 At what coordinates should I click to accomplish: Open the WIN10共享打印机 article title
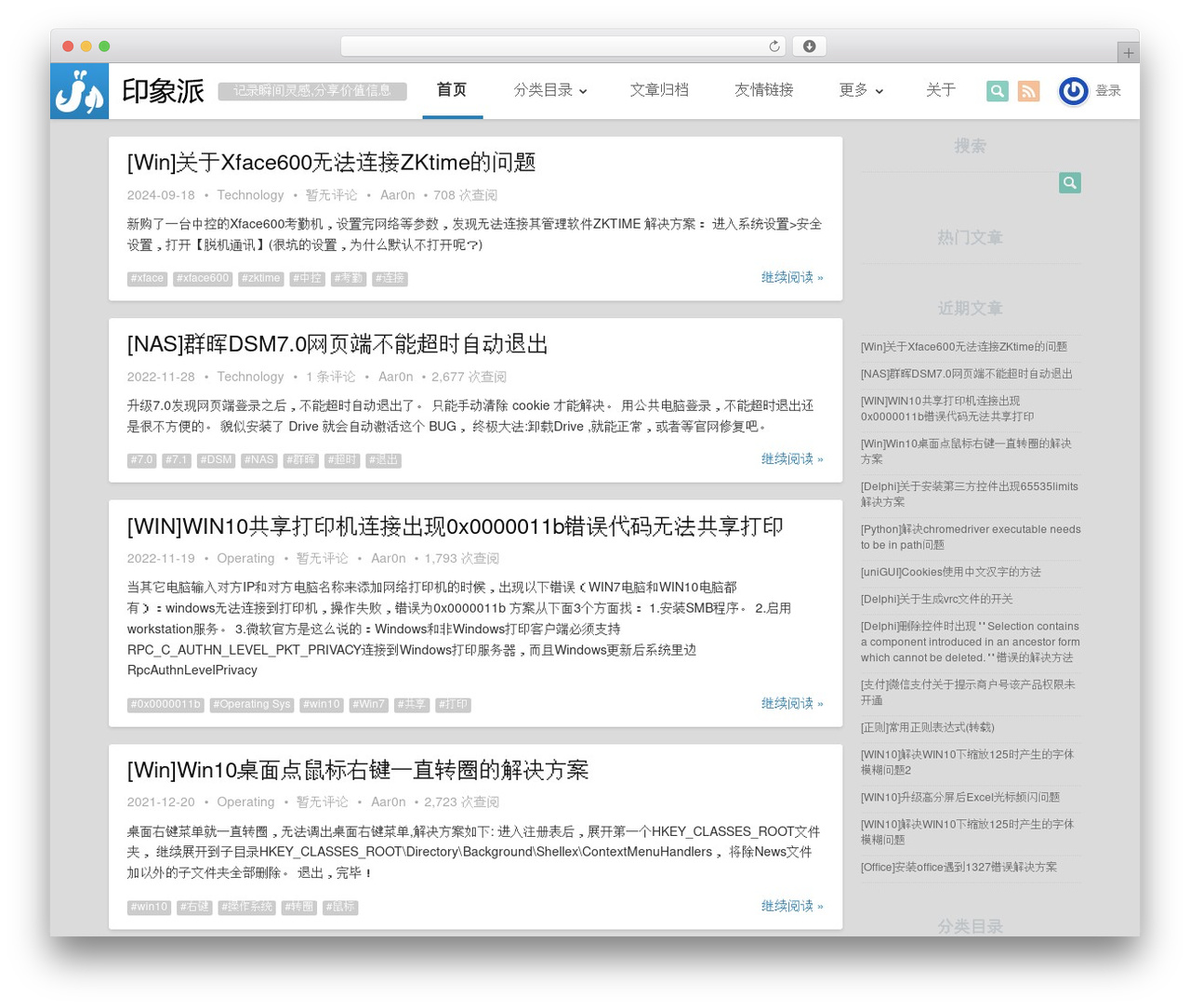pos(456,526)
